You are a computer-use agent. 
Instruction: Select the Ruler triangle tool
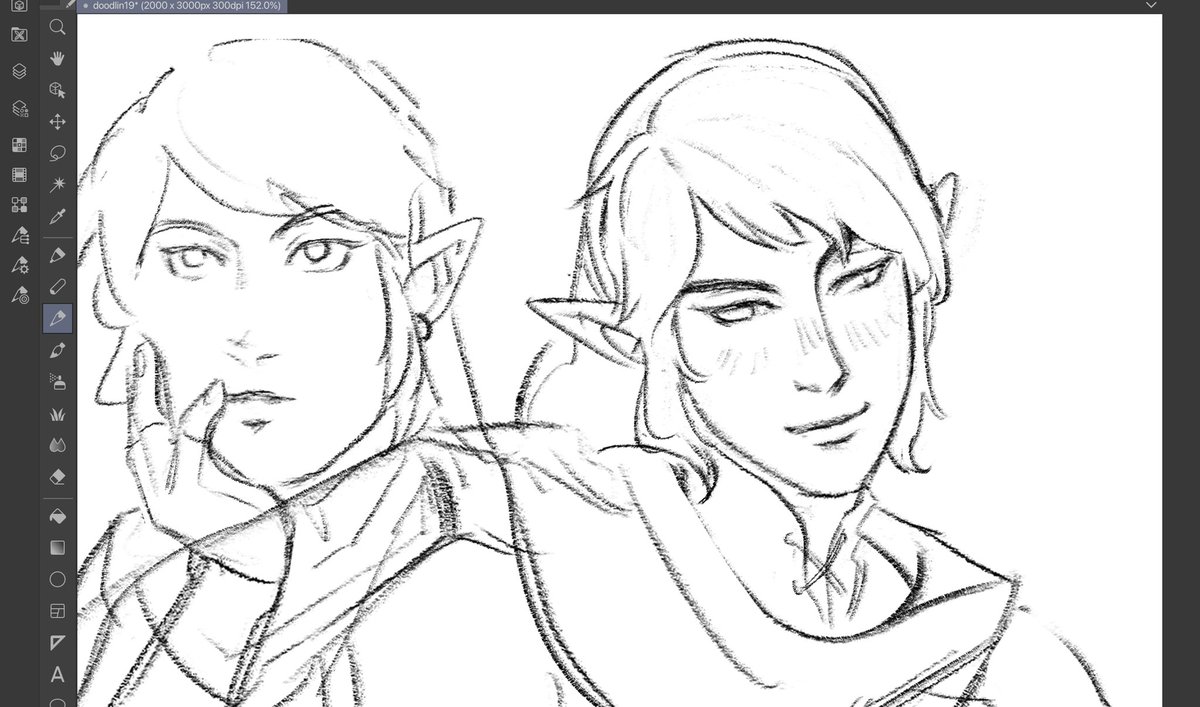pos(57,642)
